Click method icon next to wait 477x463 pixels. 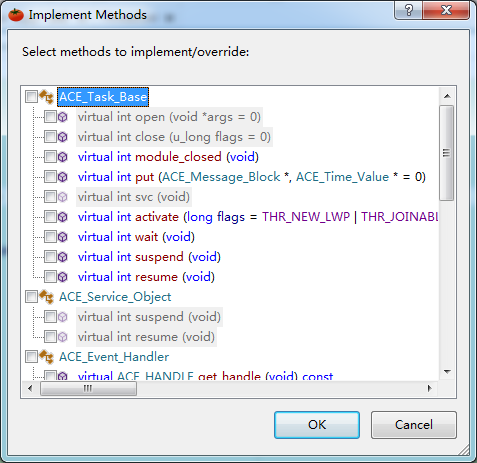coord(63,237)
